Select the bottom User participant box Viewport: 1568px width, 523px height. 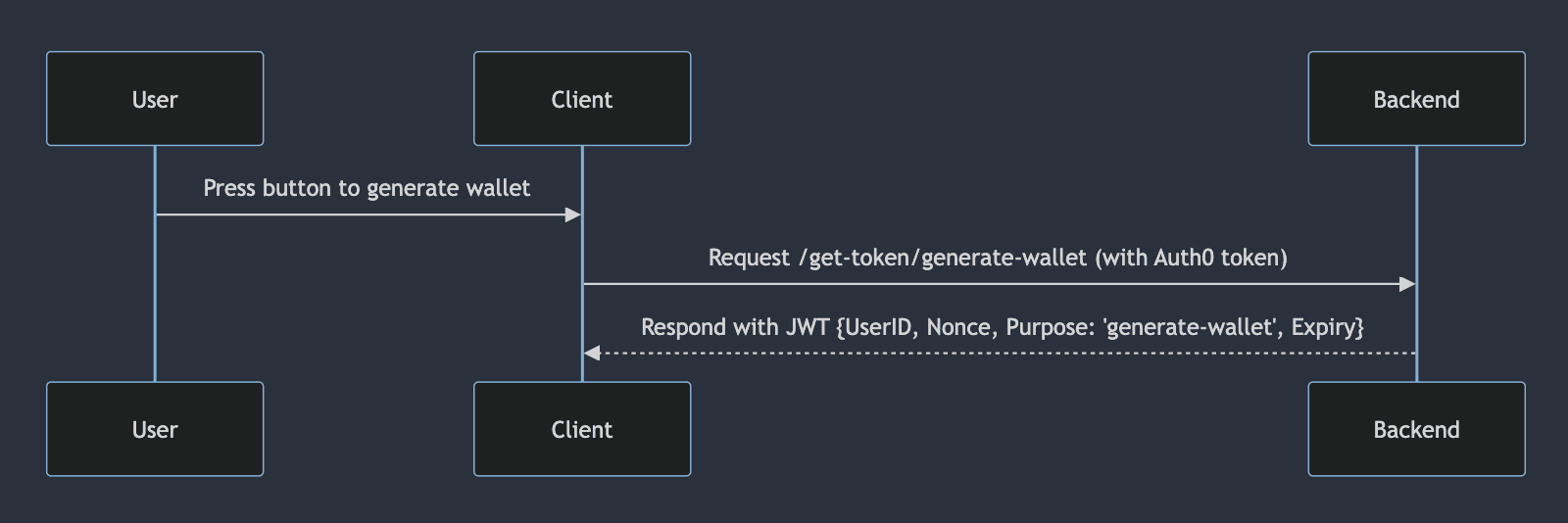tap(155, 429)
